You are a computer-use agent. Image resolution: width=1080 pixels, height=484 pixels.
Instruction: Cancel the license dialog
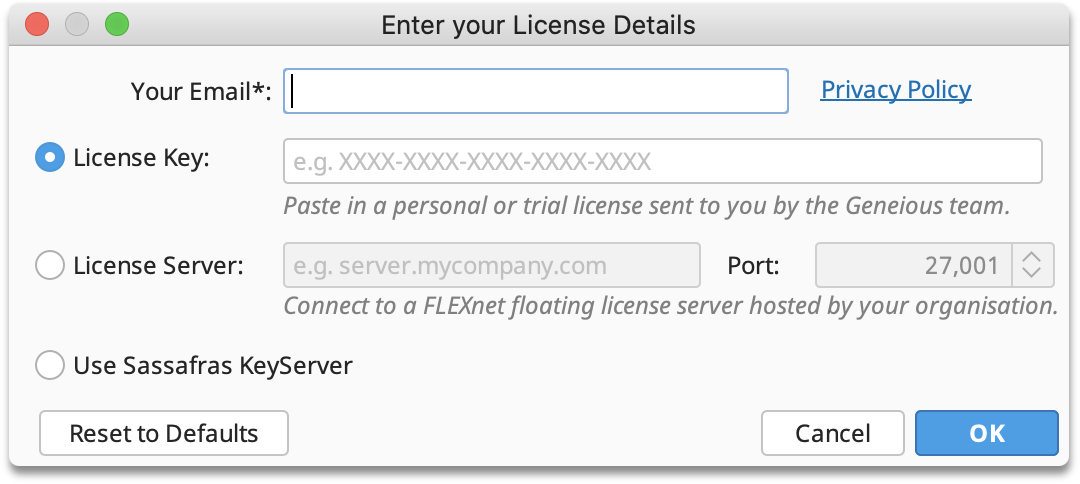coord(833,433)
